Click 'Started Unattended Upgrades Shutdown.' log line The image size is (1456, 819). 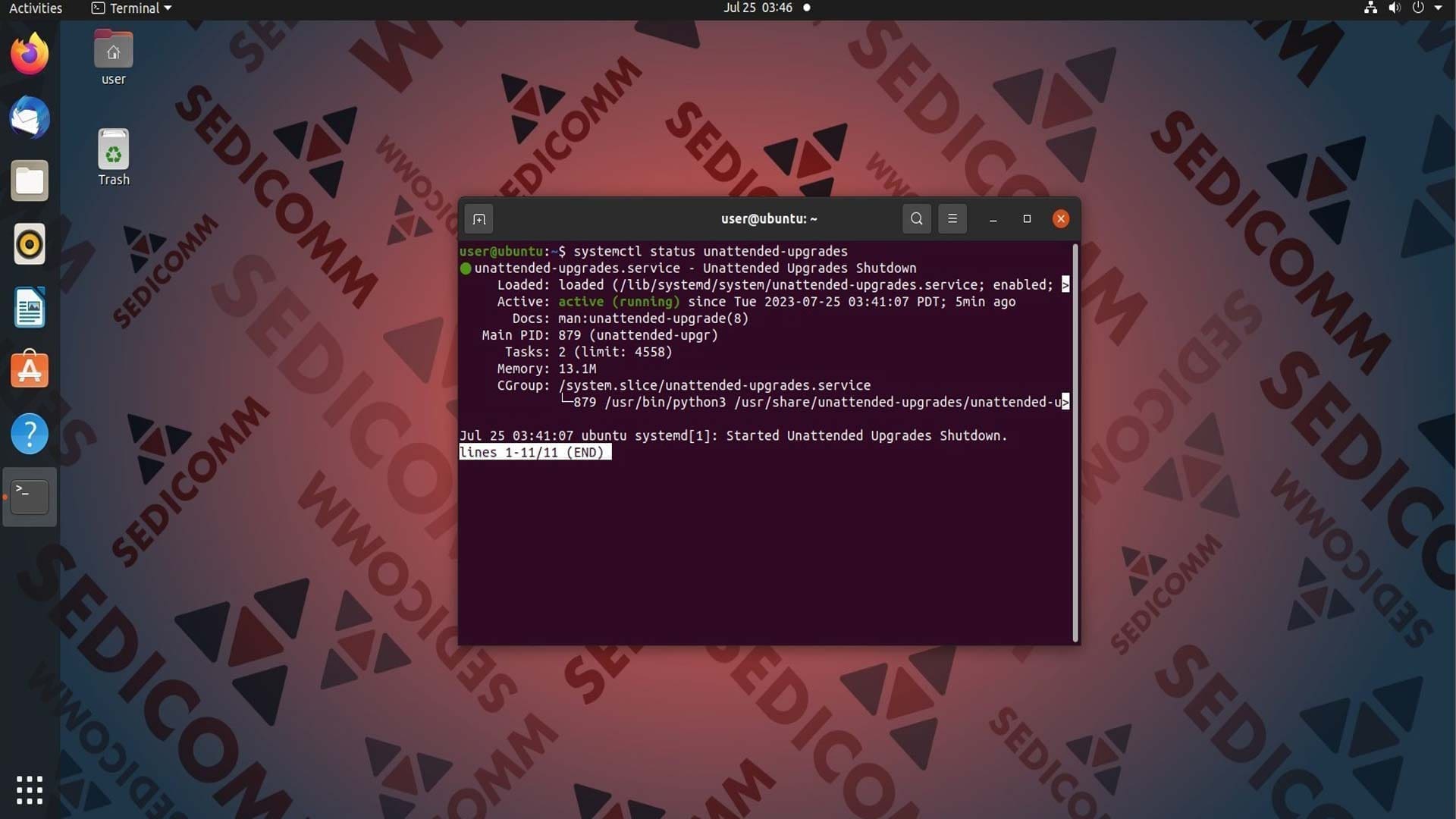coord(867,436)
